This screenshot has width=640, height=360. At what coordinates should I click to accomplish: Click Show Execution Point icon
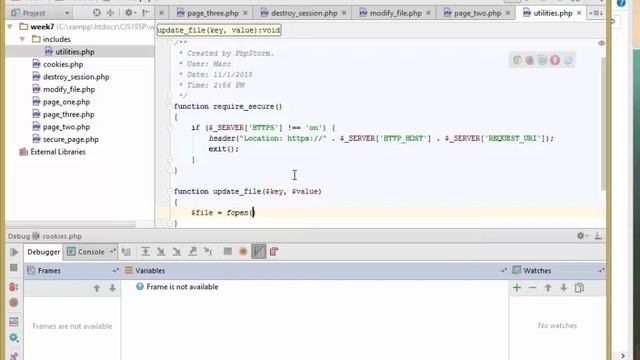(x=127, y=252)
